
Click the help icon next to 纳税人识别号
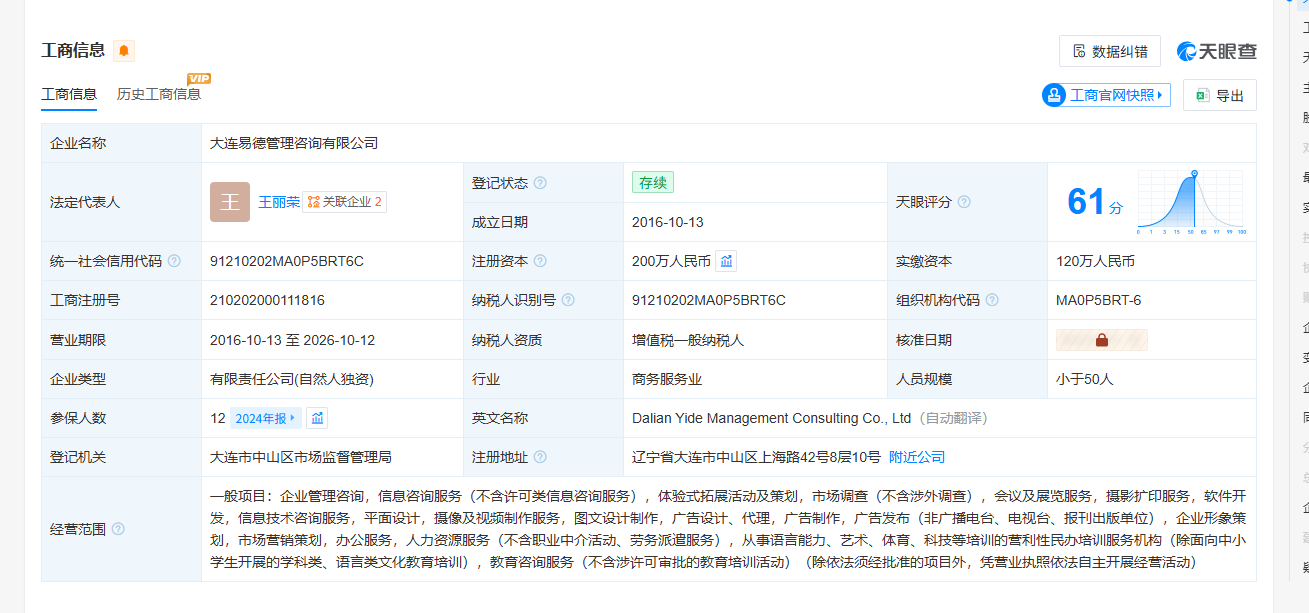point(568,300)
